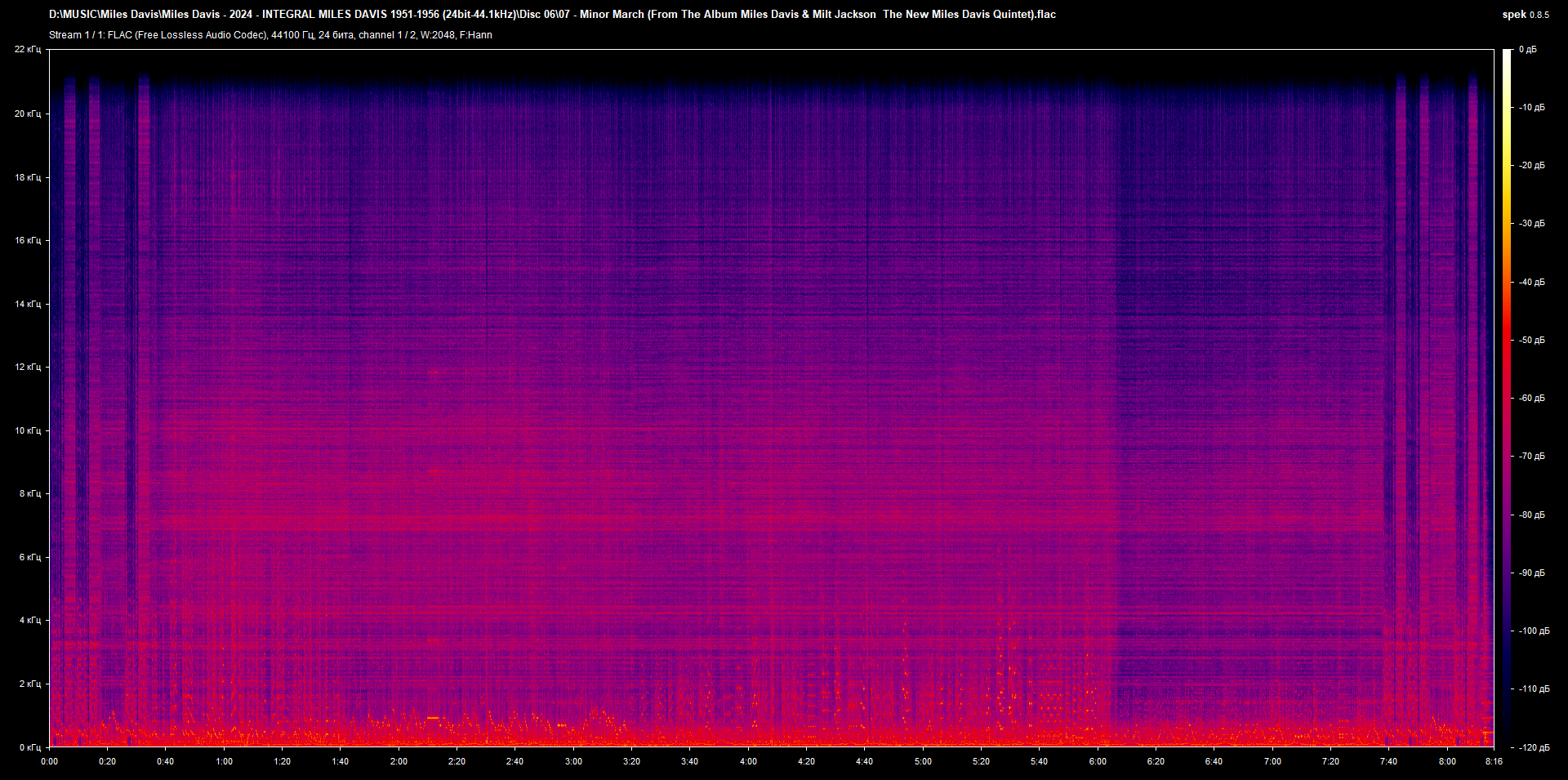Click the 6:20 time axis label
This screenshot has width=1568, height=780.
coord(1156,761)
